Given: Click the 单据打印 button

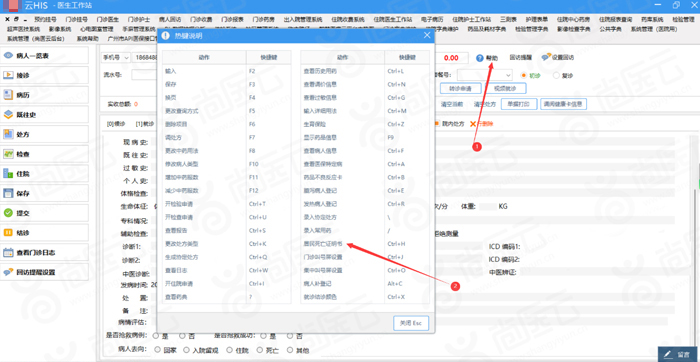Looking at the screenshot, I should pos(518,104).
